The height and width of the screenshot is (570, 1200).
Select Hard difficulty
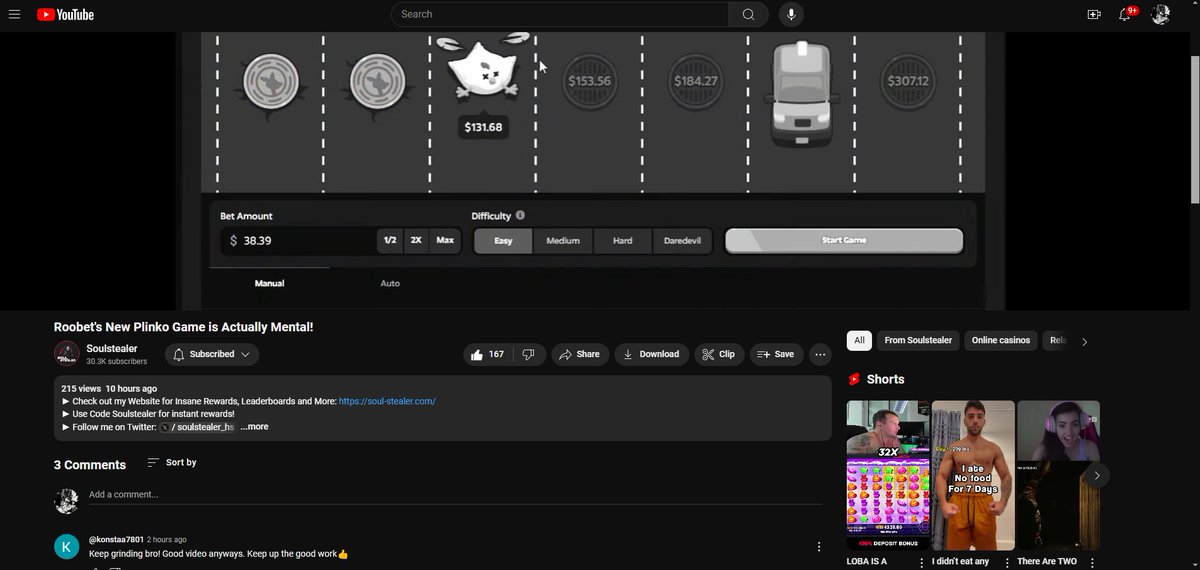[x=622, y=241]
